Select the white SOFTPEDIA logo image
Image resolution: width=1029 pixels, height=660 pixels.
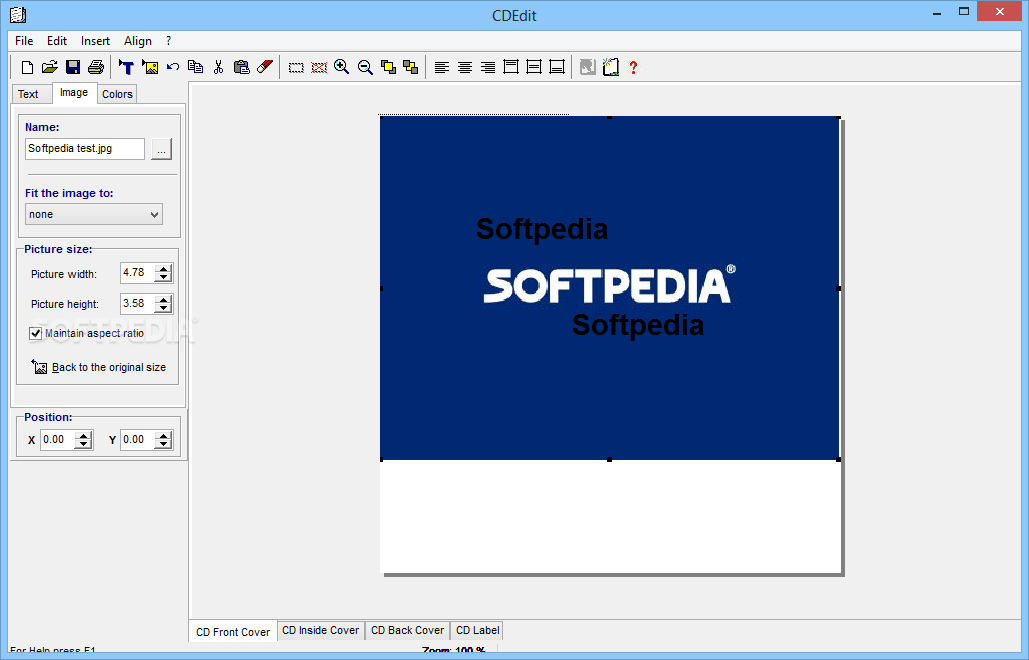pos(610,285)
